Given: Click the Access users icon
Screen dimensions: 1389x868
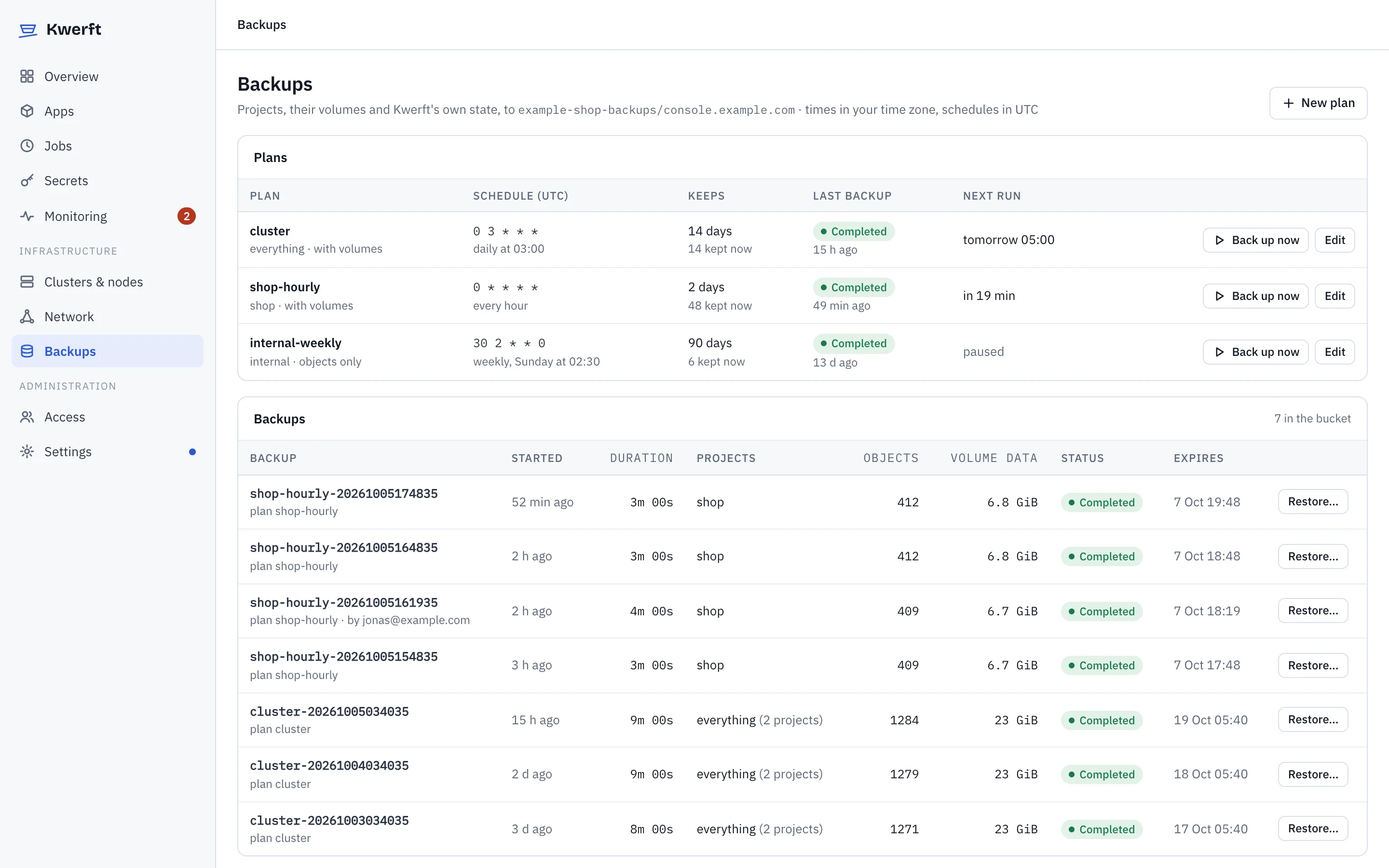Looking at the screenshot, I should point(27,417).
